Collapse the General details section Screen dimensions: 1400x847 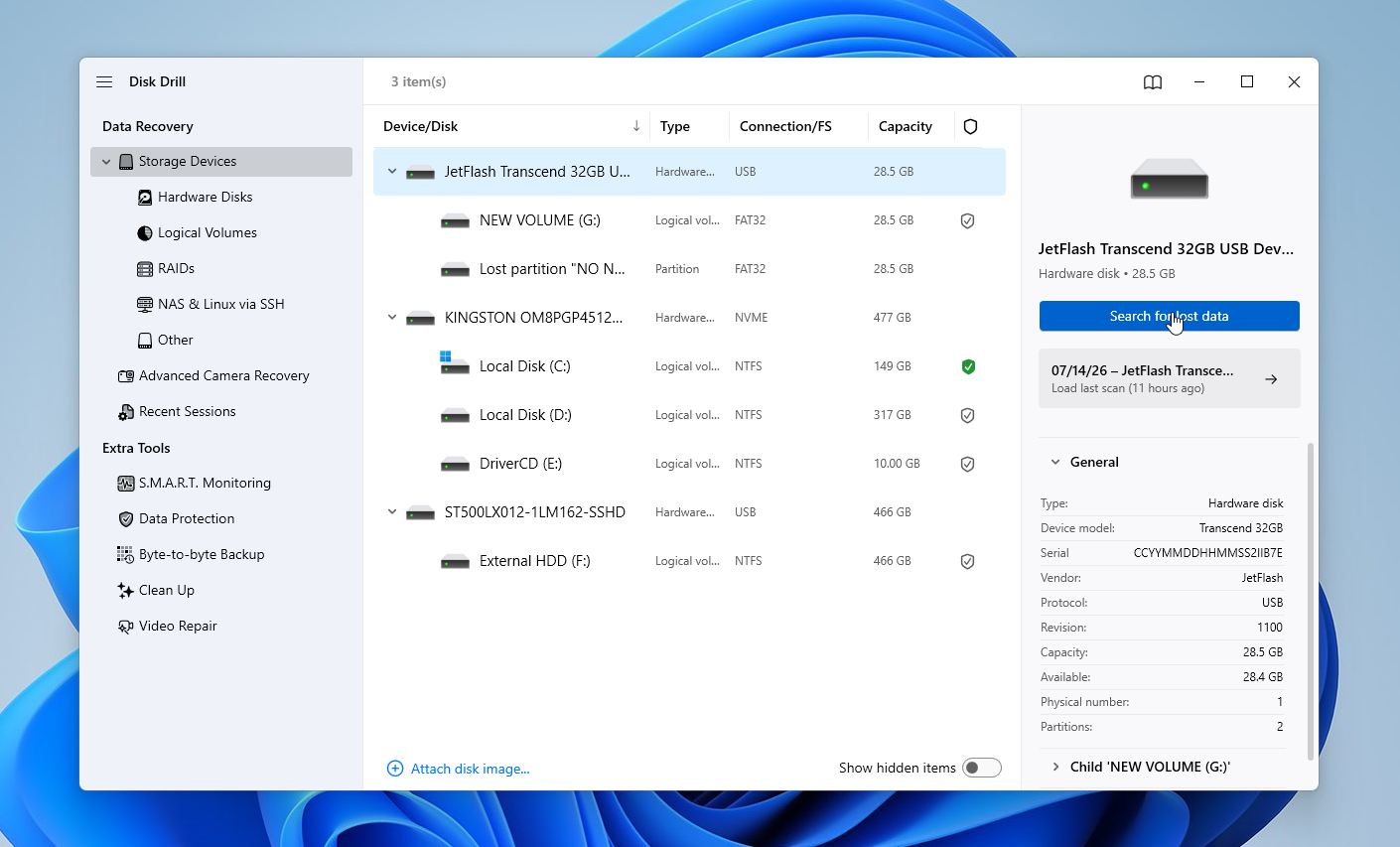click(1054, 462)
